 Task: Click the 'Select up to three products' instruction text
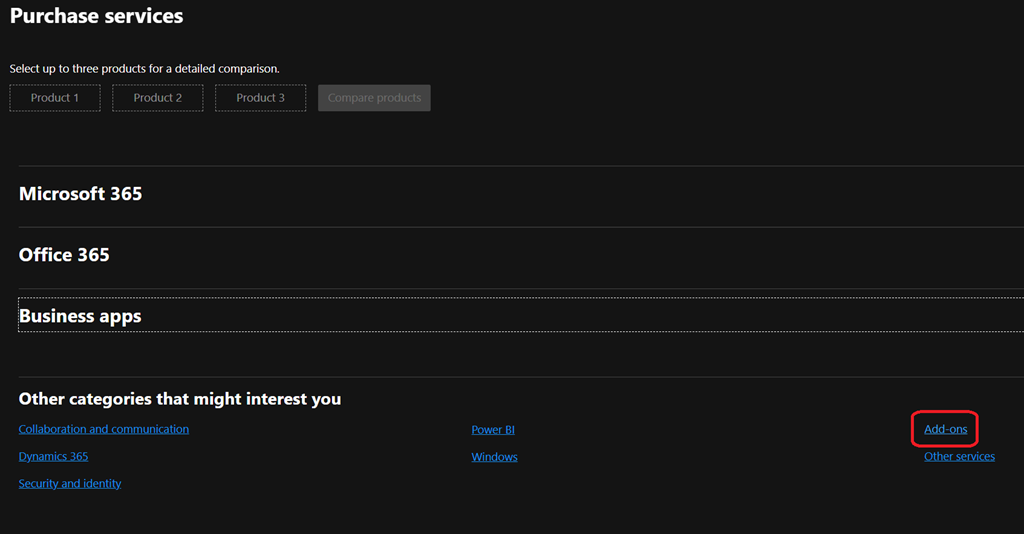[x=144, y=69]
